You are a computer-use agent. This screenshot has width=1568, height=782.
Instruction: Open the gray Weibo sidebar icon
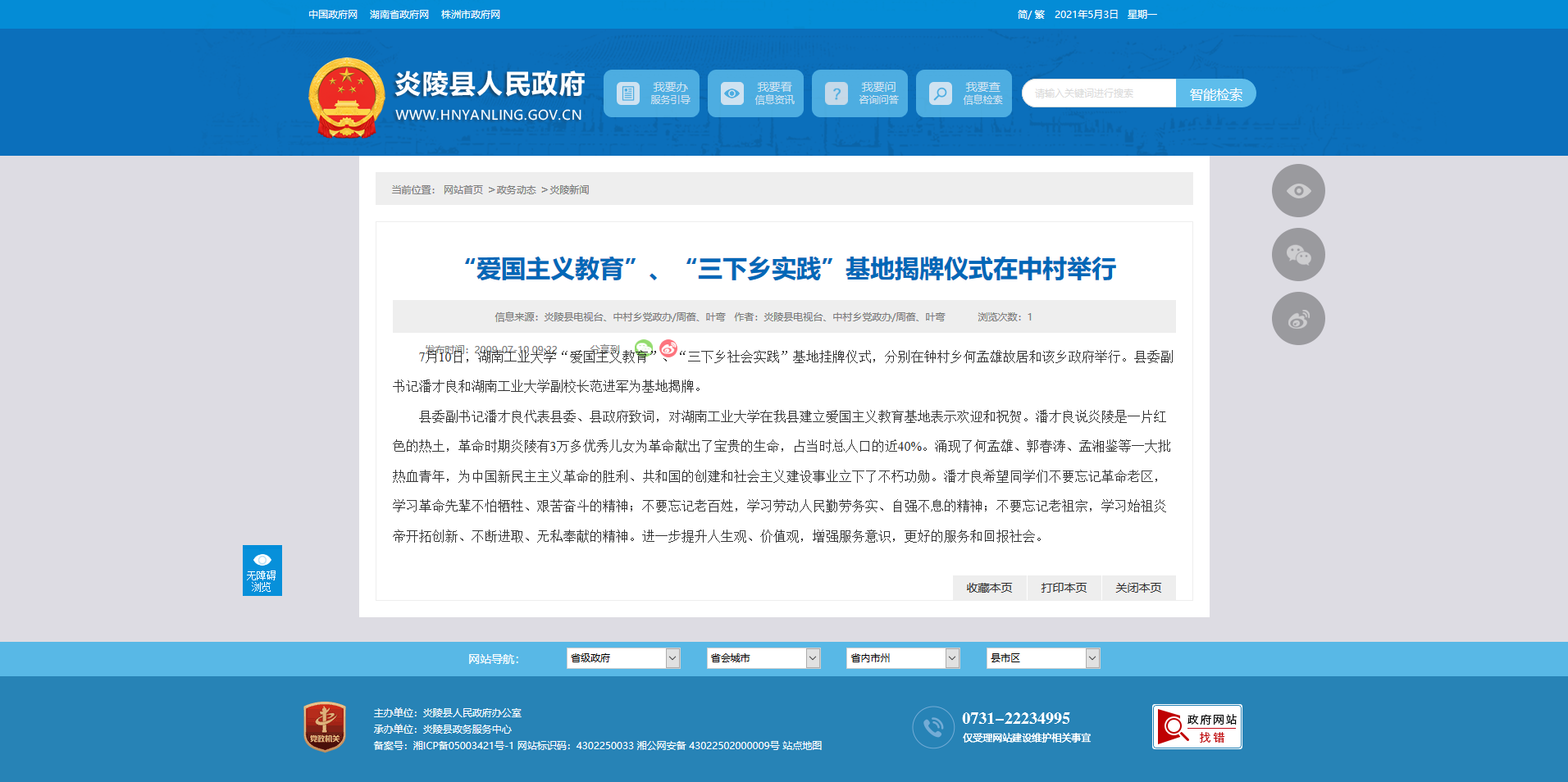point(1297,319)
